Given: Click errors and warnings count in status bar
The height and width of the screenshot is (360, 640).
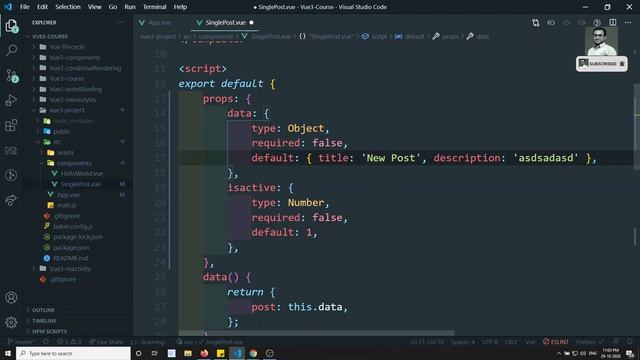Looking at the screenshot, I should coord(69,342).
